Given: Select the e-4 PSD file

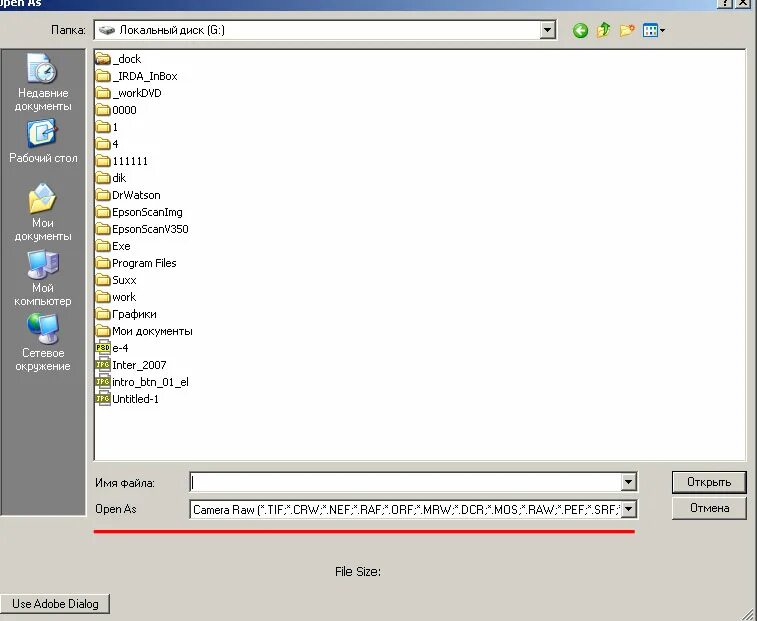Looking at the screenshot, I should pos(112,348).
